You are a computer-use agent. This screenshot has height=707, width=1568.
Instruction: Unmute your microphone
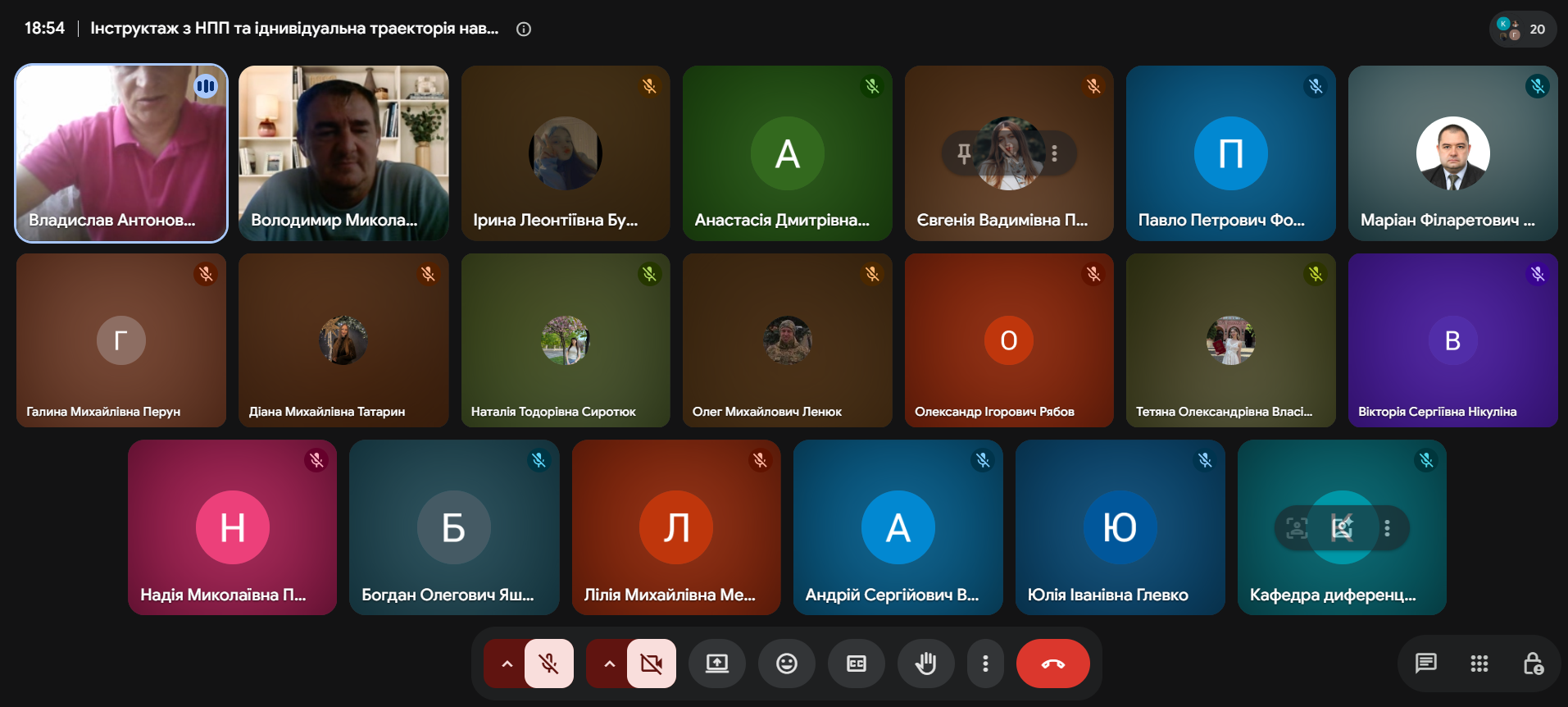pyautogui.click(x=549, y=664)
